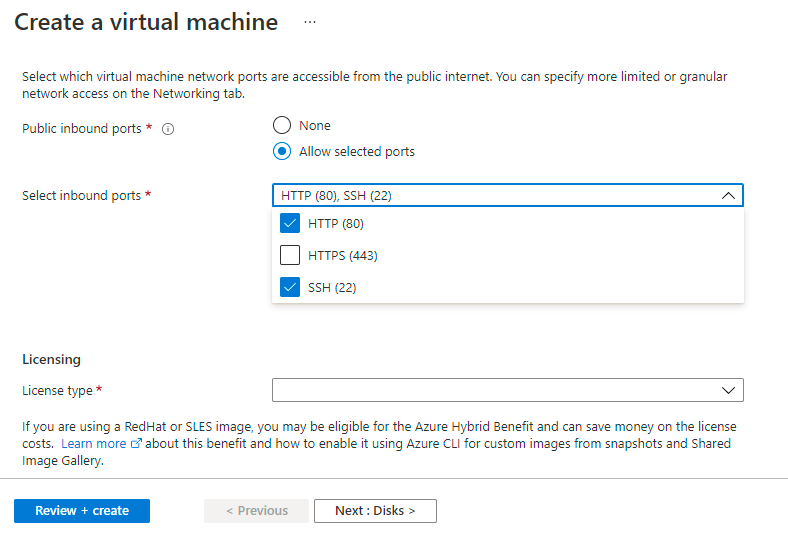Viewport: 788px width, 544px height.
Task: Uncheck the HTTP (80) checkbox
Action: (x=291, y=223)
